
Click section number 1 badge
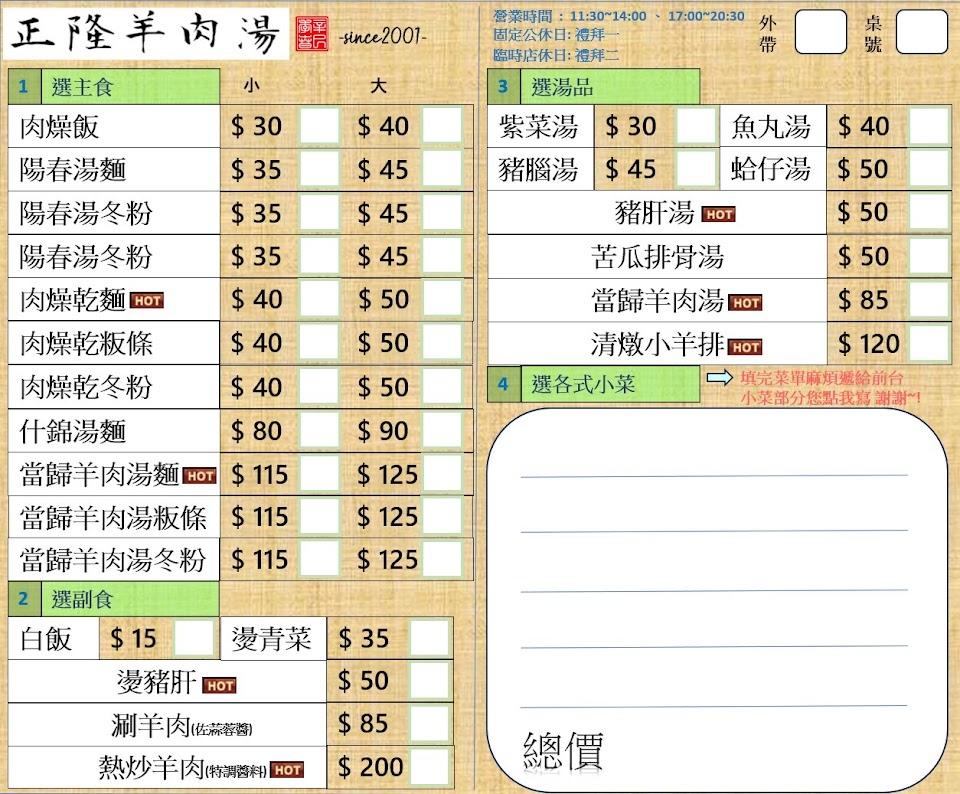click(x=24, y=86)
